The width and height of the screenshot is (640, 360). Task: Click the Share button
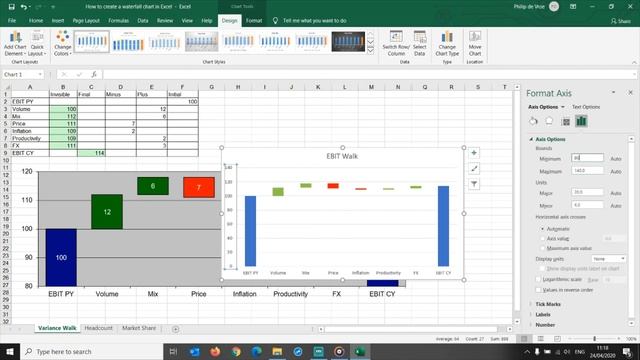pos(621,21)
